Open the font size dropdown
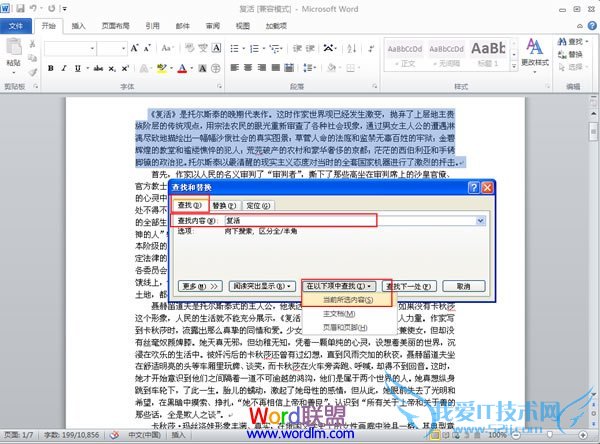 coord(124,49)
